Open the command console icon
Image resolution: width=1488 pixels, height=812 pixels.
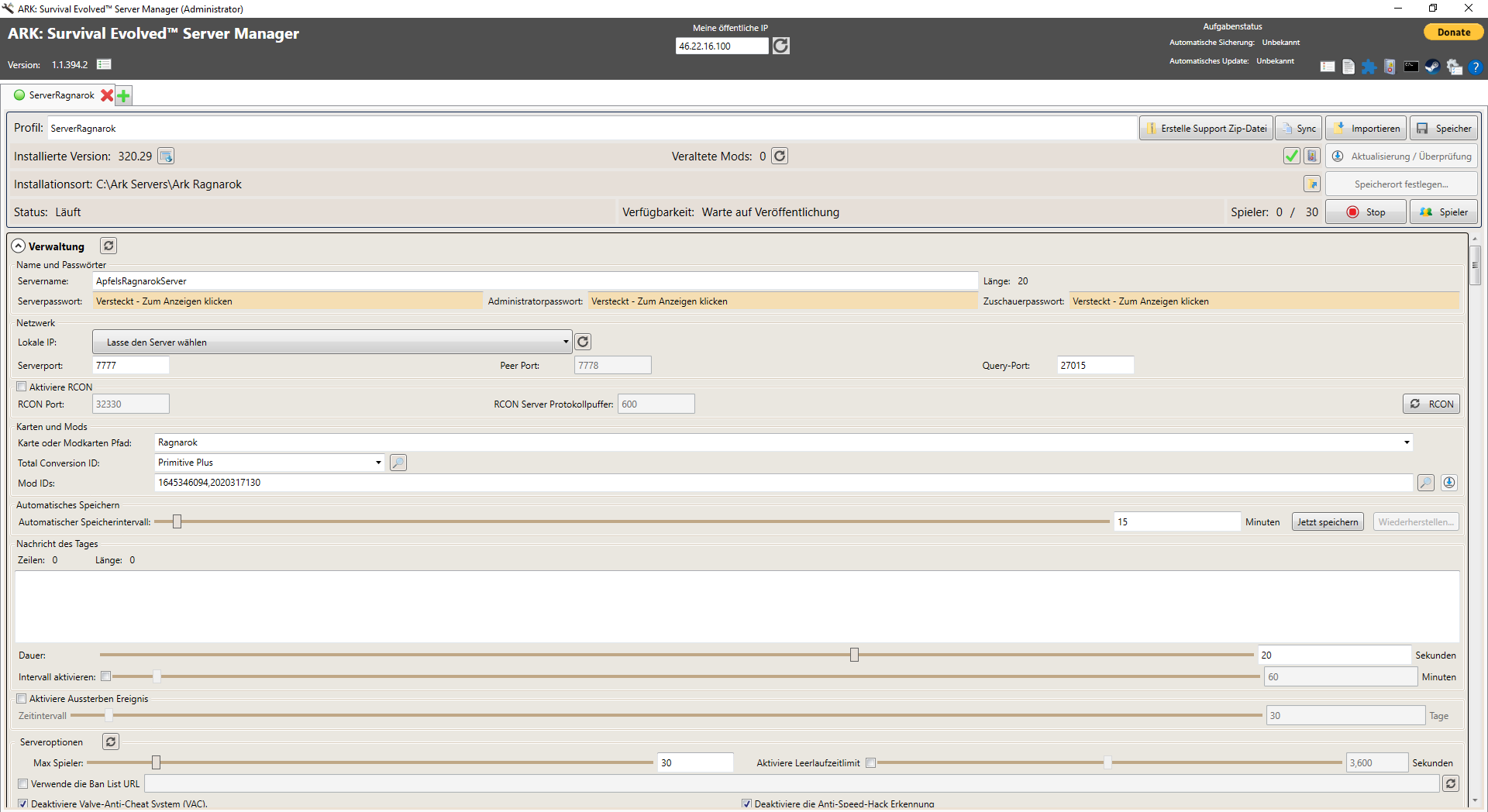(1411, 67)
